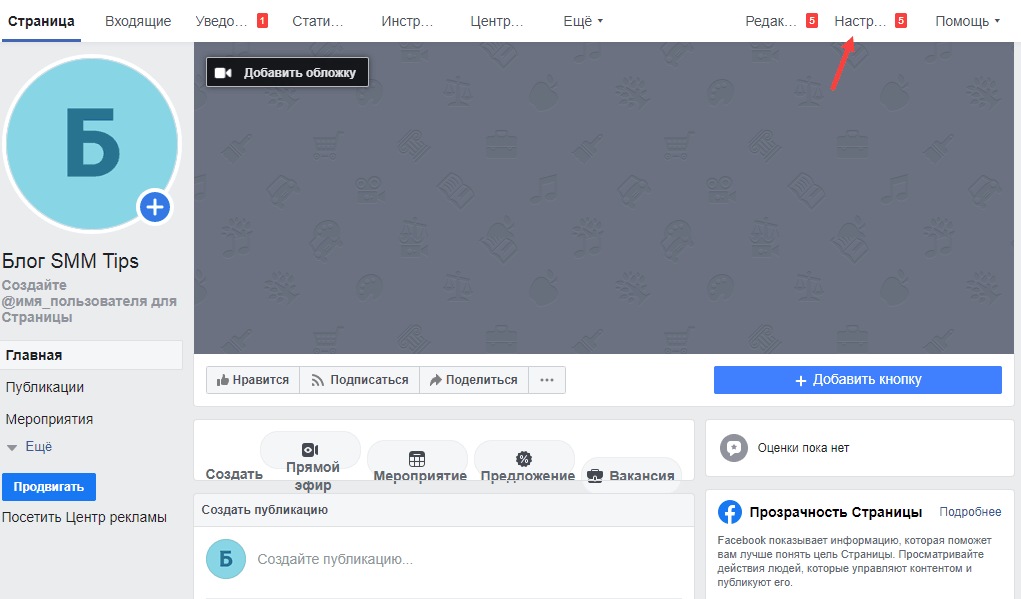Click the Facebook logo in Прозрачность Страницы

coord(730,512)
